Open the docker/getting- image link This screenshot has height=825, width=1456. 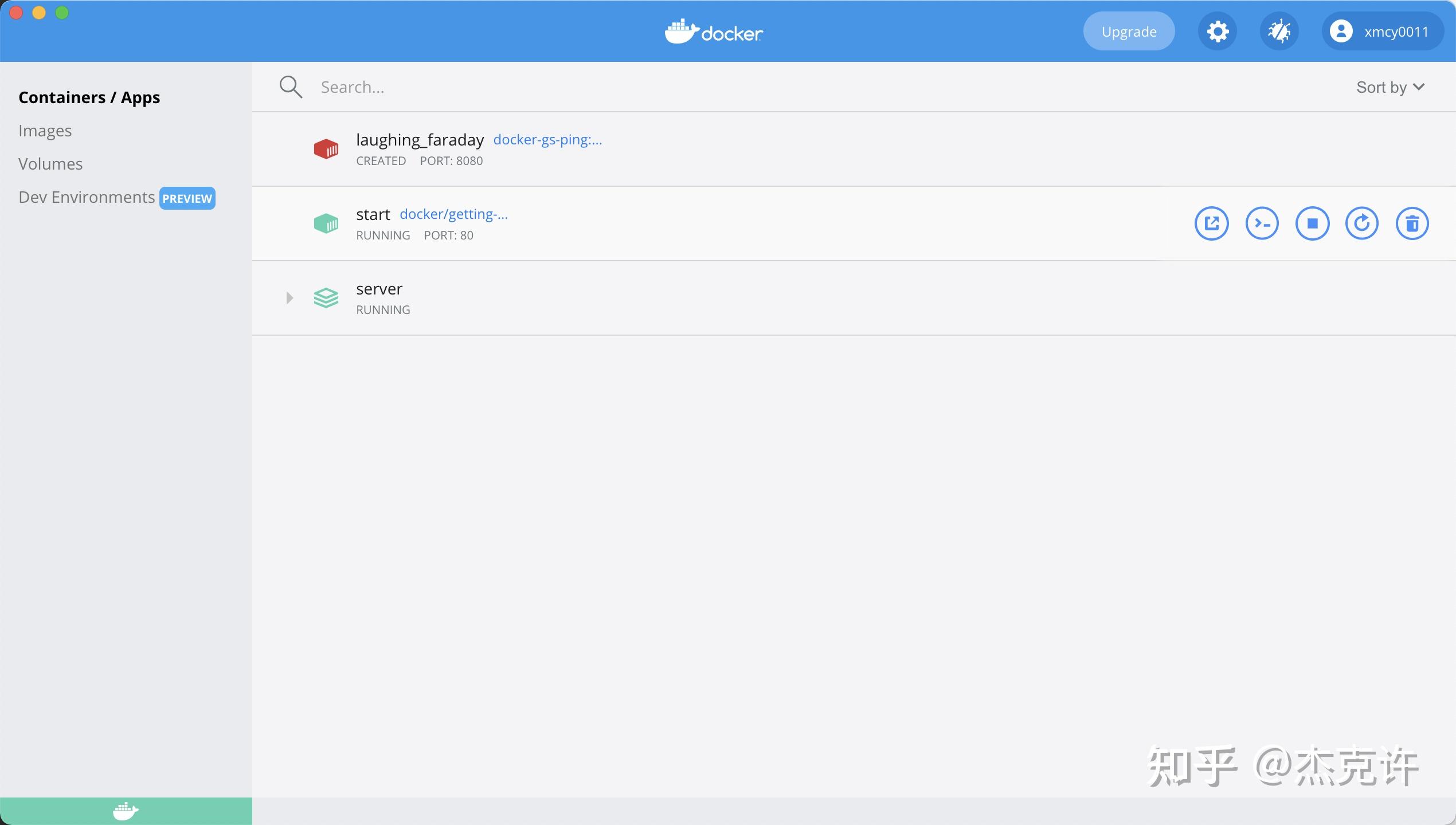click(x=453, y=214)
